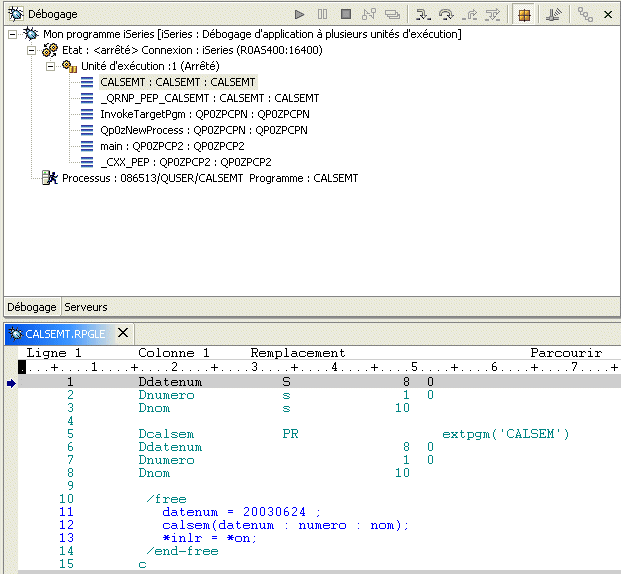This screenshot has height=574, width=621.
Task: Collapse the 'Unité d'exécution :1' node
Action: coord(50,66)
